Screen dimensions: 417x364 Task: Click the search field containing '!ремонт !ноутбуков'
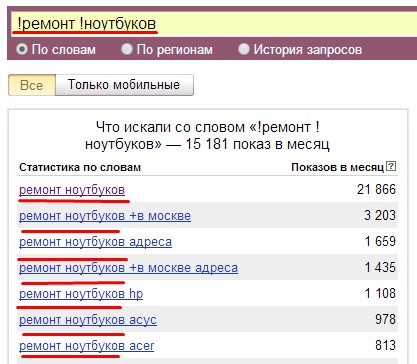214,24
